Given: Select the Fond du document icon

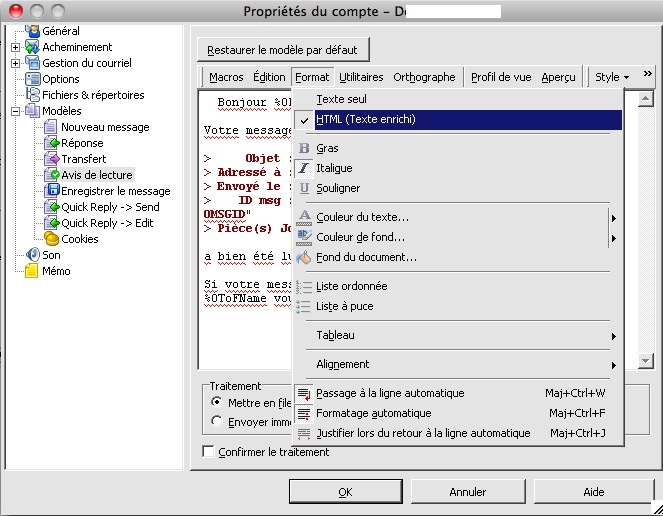Looking at the screenshot, I should [305, 257].
